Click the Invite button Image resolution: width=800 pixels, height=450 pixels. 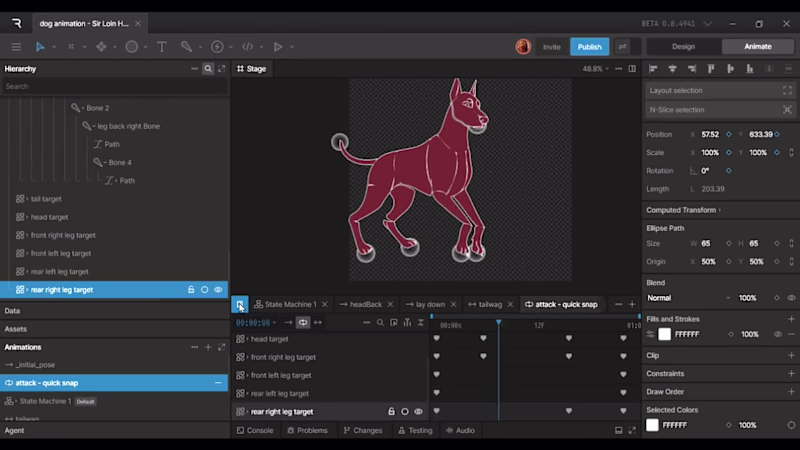tap(552, 46)
